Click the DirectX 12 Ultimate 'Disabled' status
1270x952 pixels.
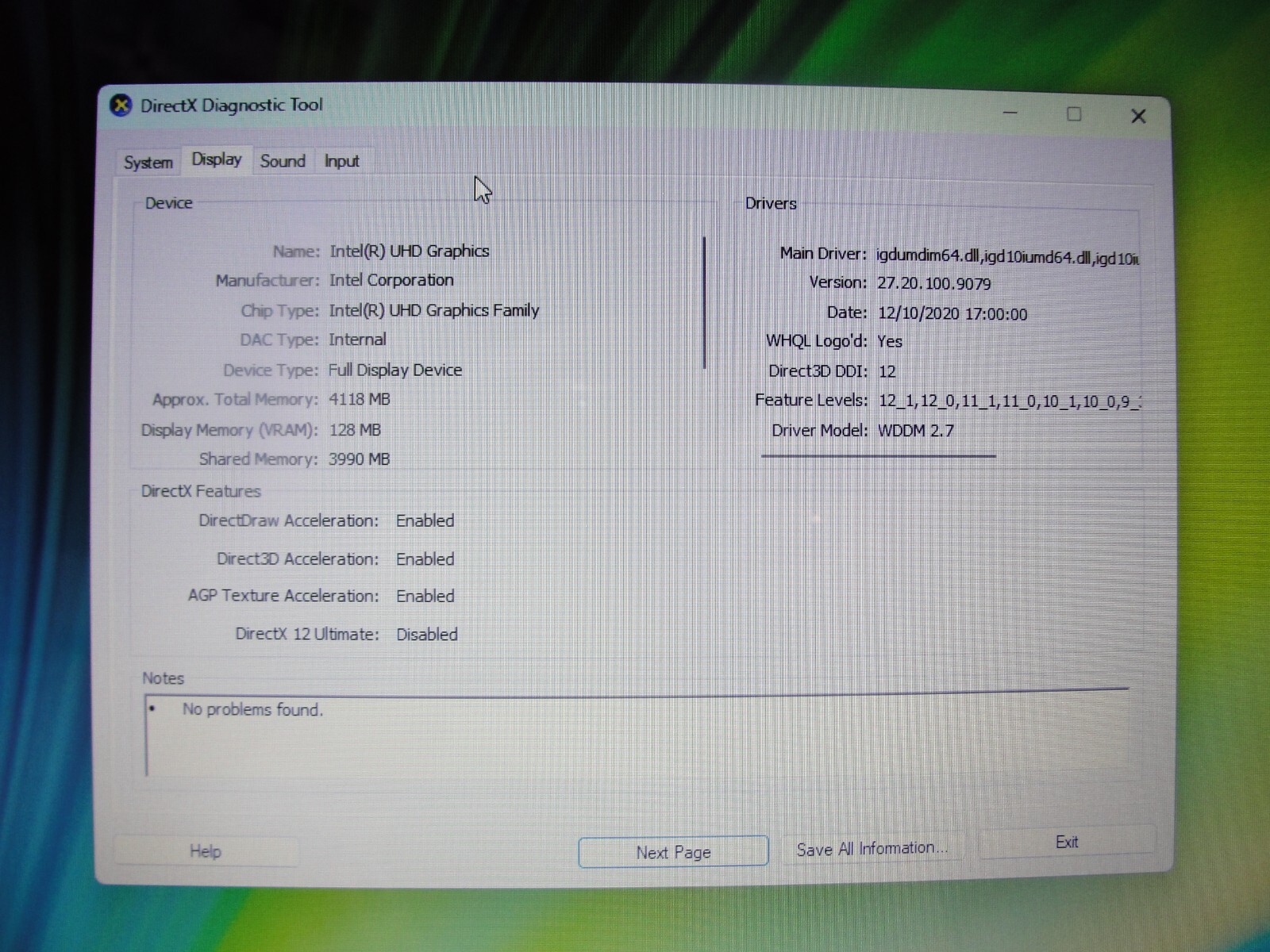[x=427, y=635]
